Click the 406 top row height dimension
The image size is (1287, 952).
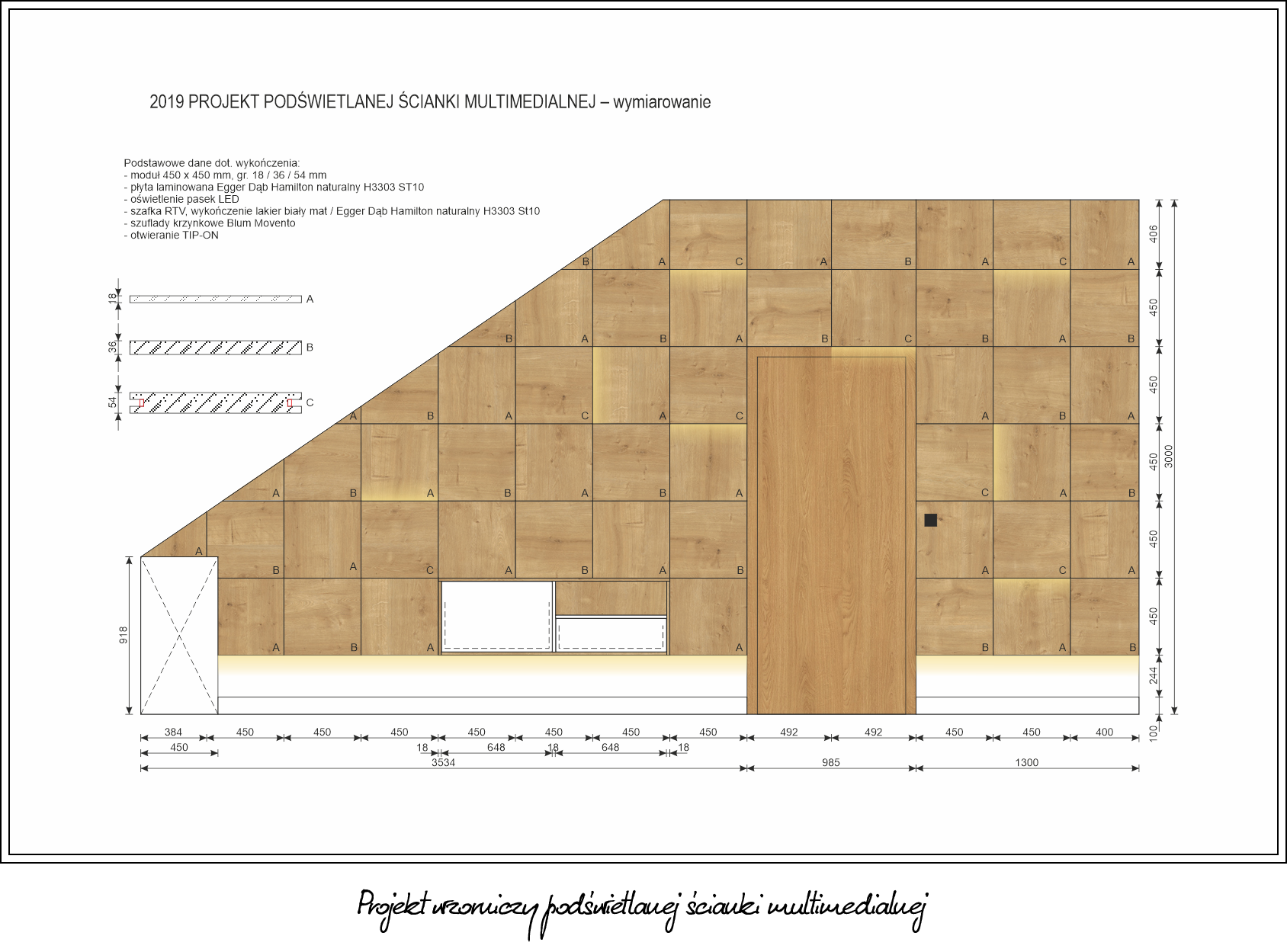[1154, 233]
